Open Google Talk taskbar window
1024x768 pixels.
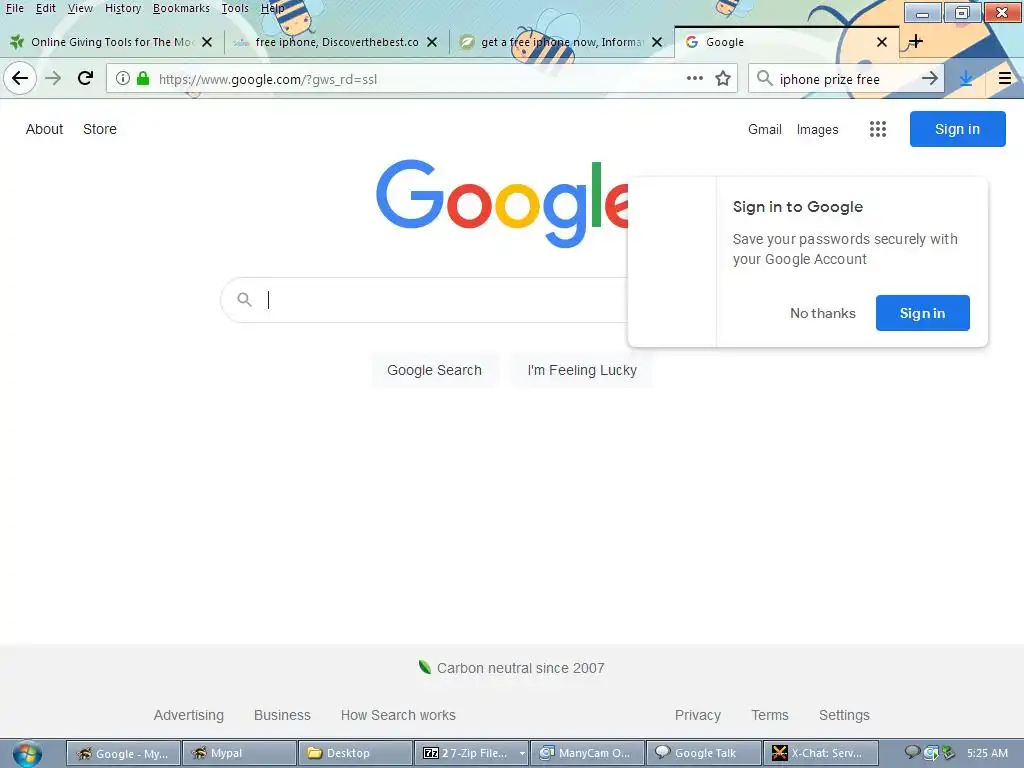pos(703,753)
